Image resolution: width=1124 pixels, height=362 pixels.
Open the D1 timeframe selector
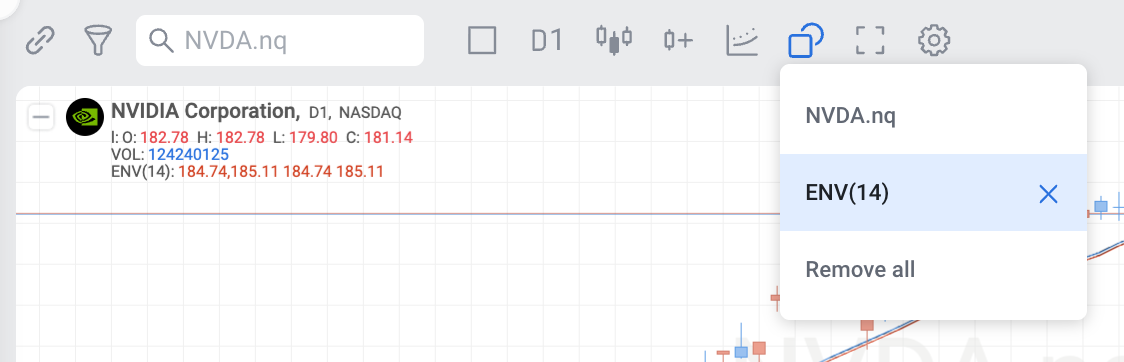pyautogui.click(x=547, y=41)
